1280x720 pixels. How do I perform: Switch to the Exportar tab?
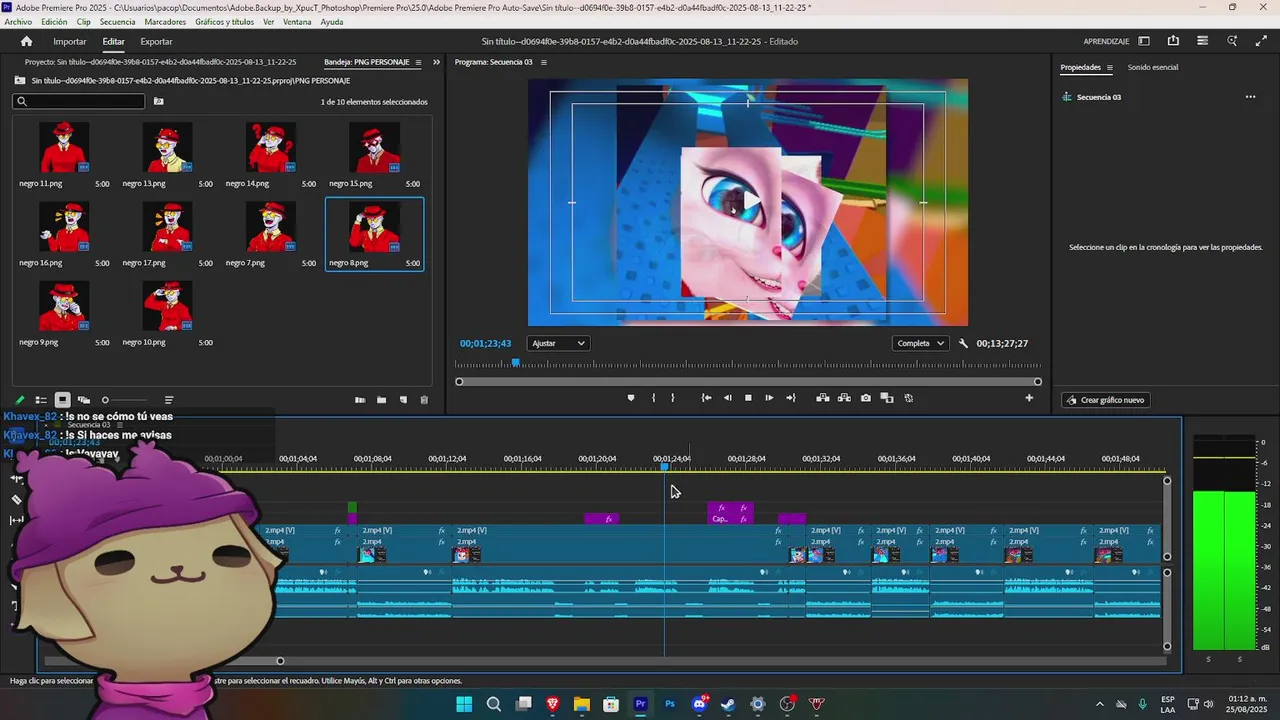pos(156,41)
